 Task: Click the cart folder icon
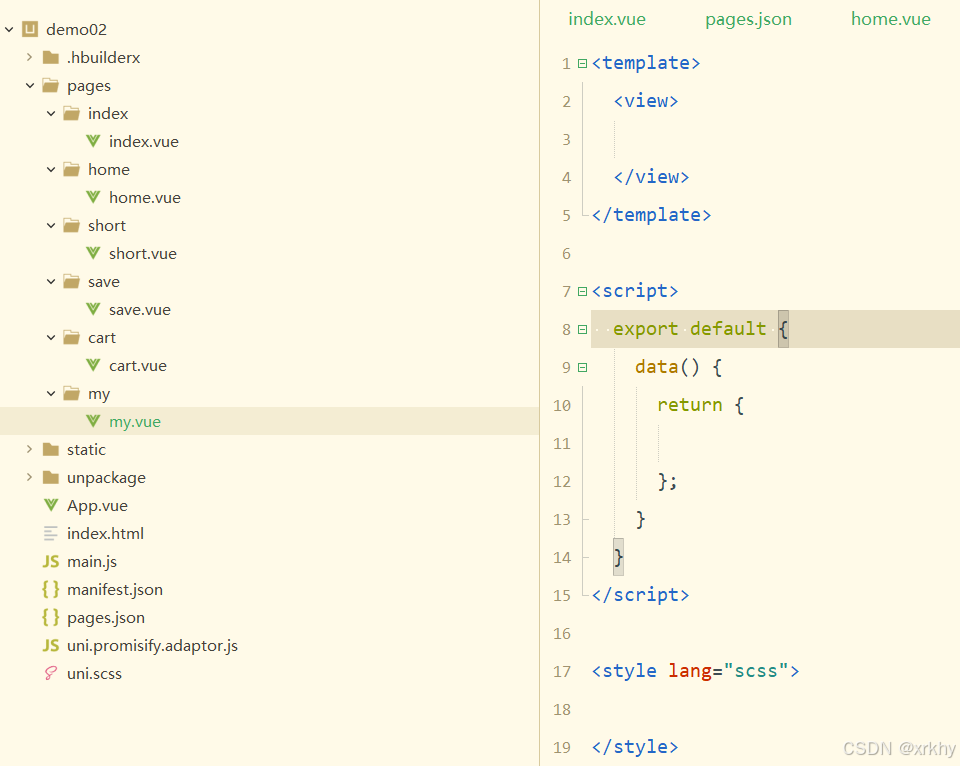(72, 337)
